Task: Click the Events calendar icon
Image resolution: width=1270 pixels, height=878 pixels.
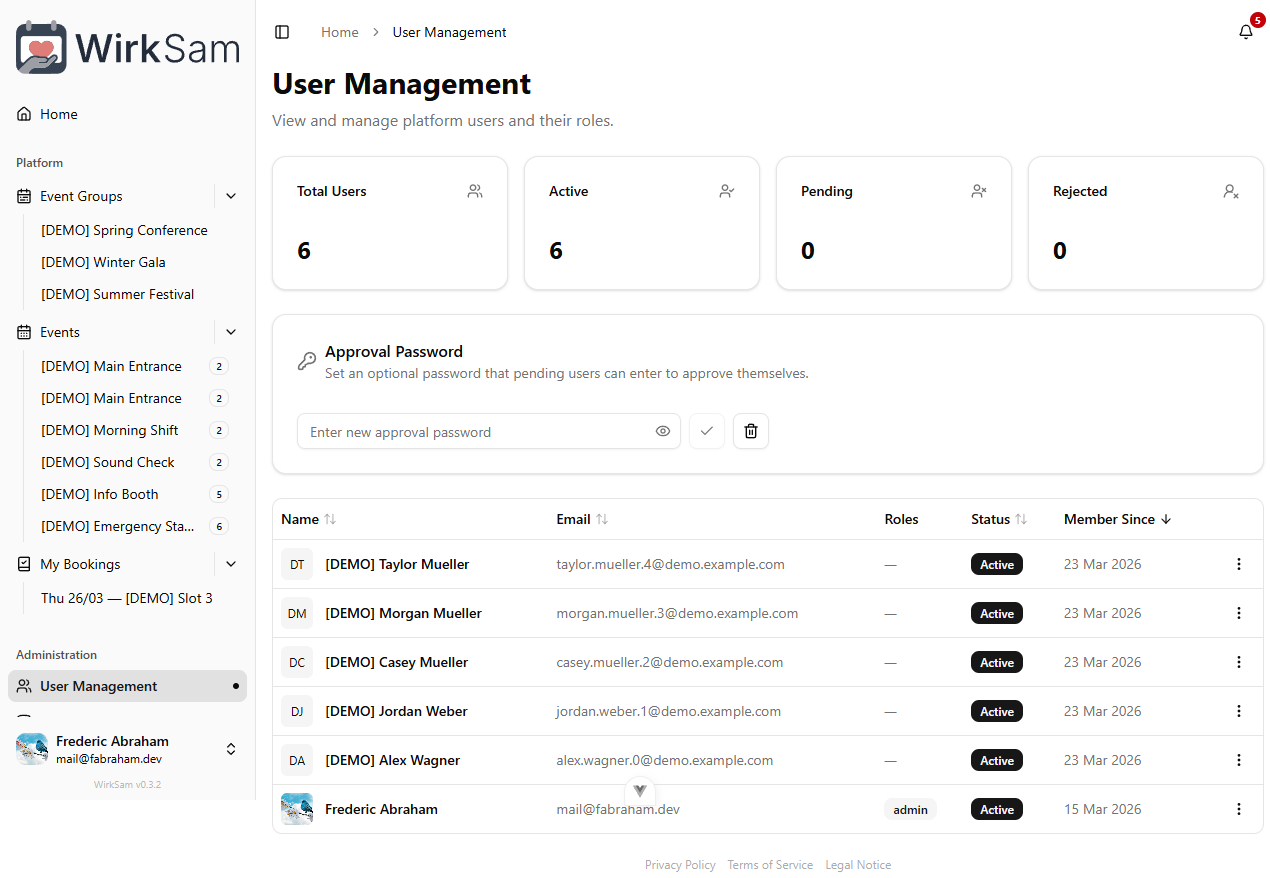Action: click(x=24, y=332)
